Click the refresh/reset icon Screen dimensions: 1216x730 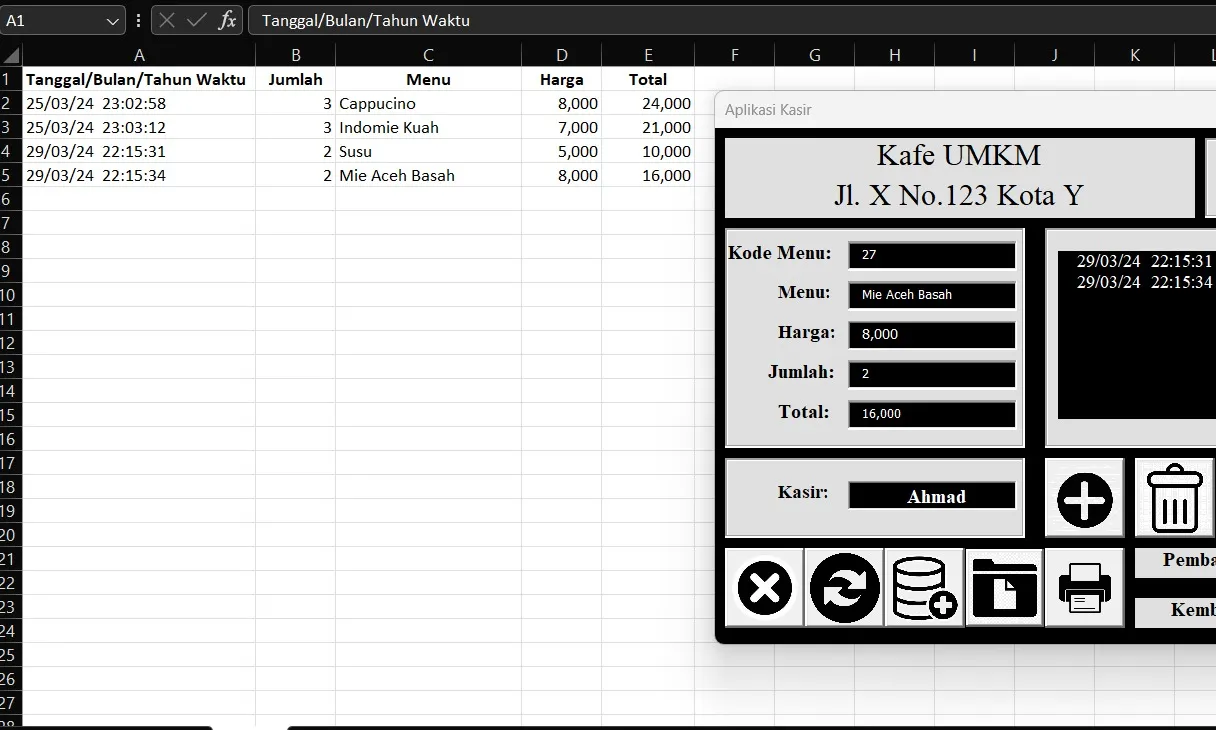[843, 588]
